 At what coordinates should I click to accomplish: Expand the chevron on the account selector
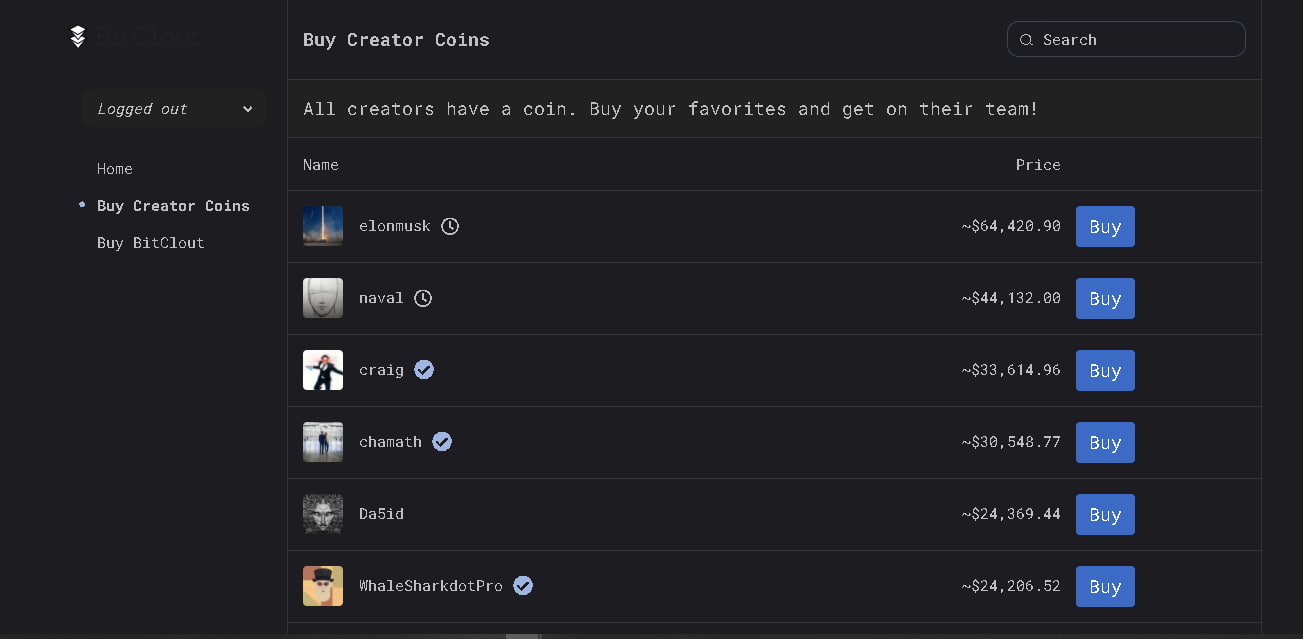point(247,108)
